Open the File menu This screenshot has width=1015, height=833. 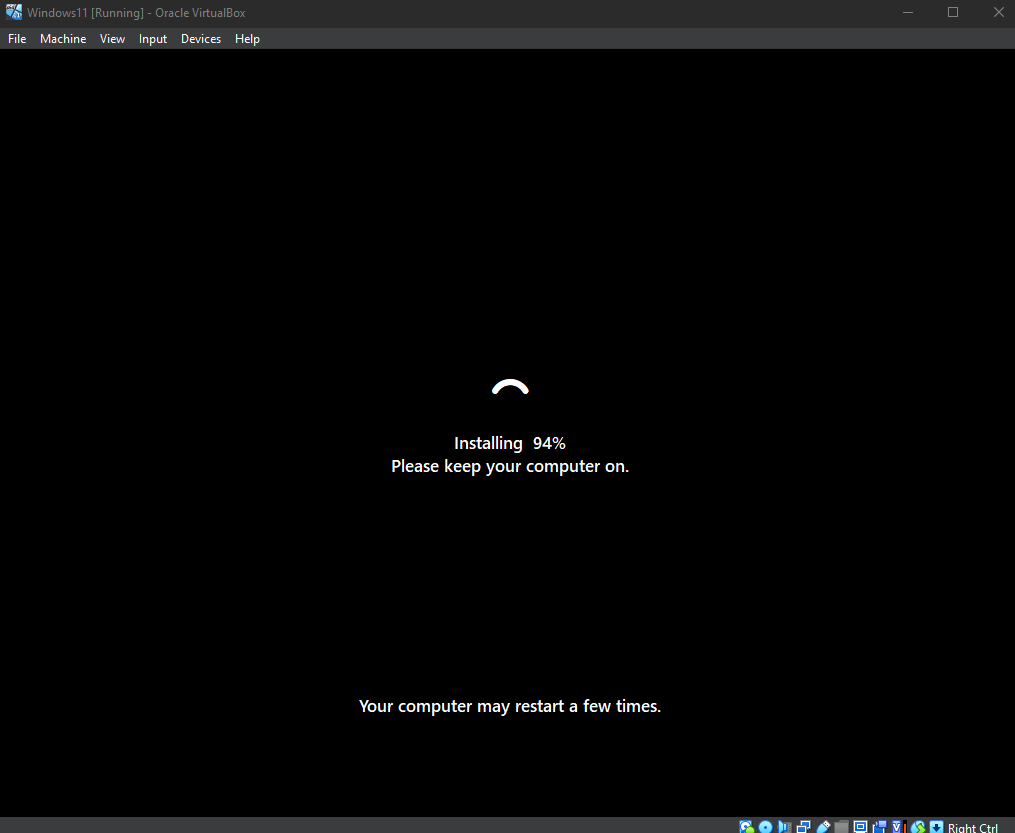tap(17, 39)
